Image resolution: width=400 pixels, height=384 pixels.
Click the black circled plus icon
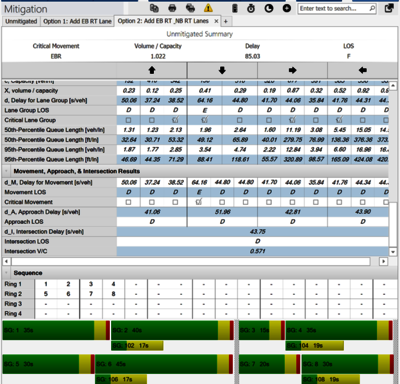(x=287, y=8)
